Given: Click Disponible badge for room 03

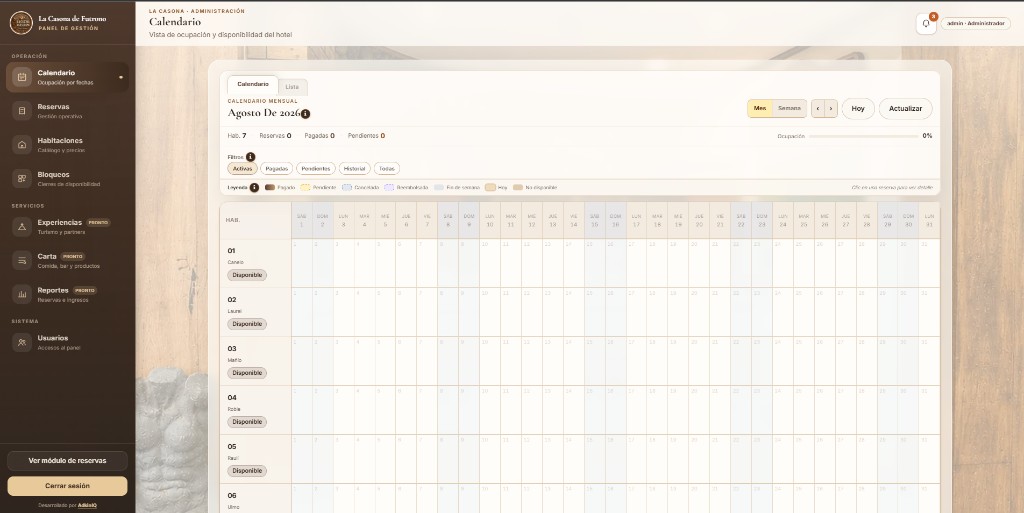Looking at the screenshot, I should [x=247, y=373].
